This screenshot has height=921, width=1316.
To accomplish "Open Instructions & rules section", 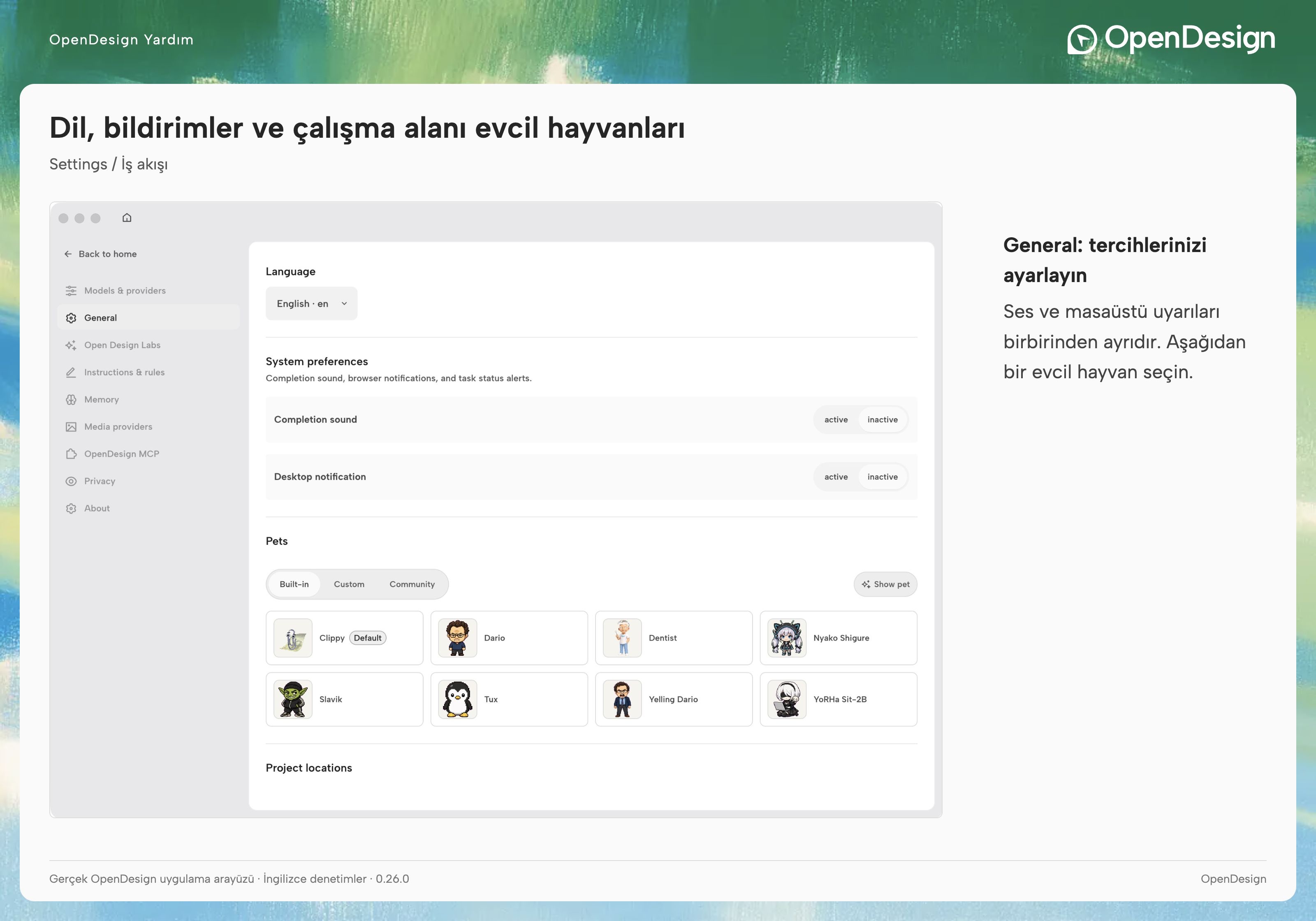I will pyautogui.click(x=148, y=373).
